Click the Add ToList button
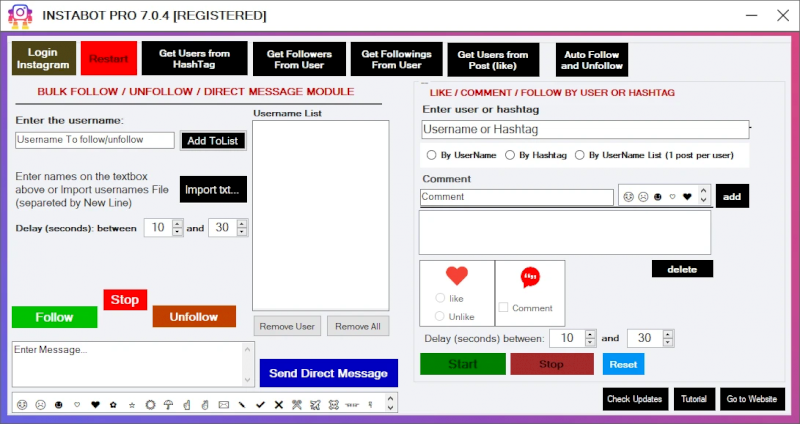The image size is (800, 424). pyautogui.click(x=213, y=141)
